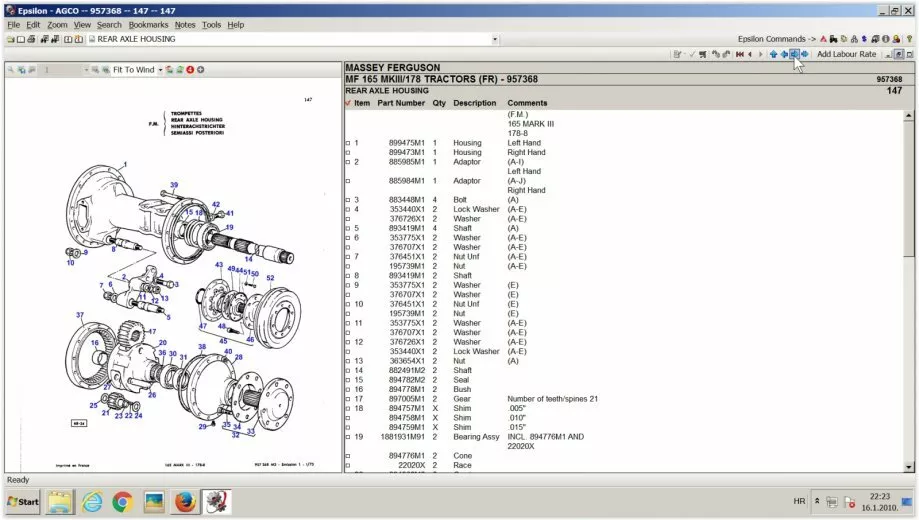Click the Qty column header
This screenshot has width=919, height=520.
click(439, 103)
